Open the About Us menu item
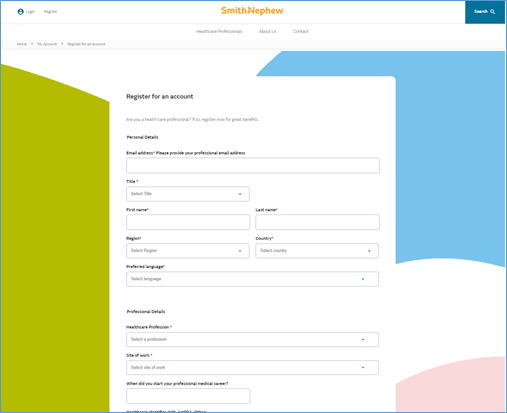Image resolution: width=507 pixels, height=413 pixels. [268, 31]
